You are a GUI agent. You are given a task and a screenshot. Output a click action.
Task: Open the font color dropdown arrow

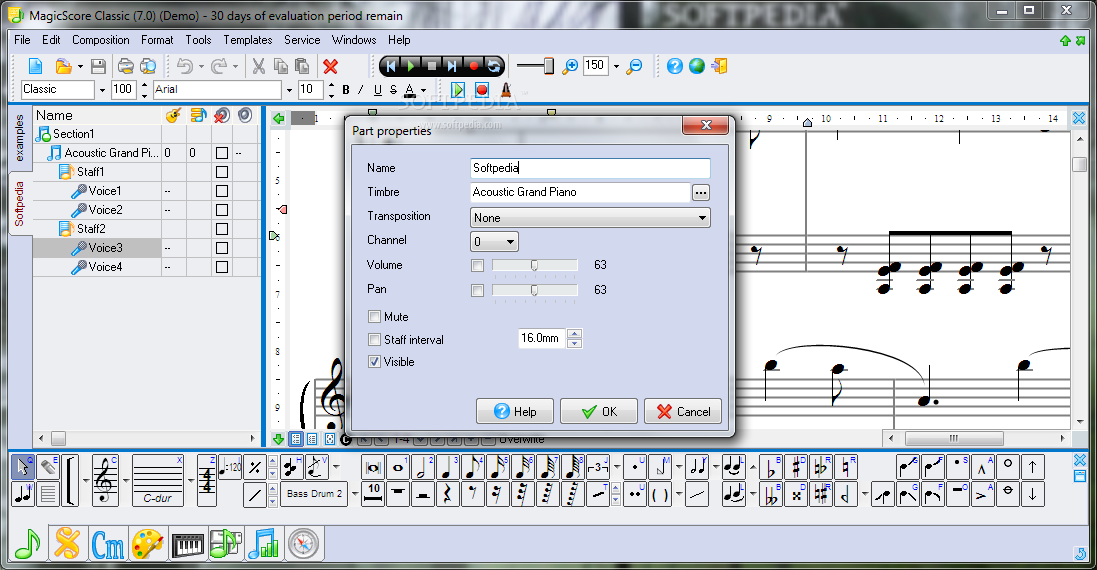coord(423,90)
